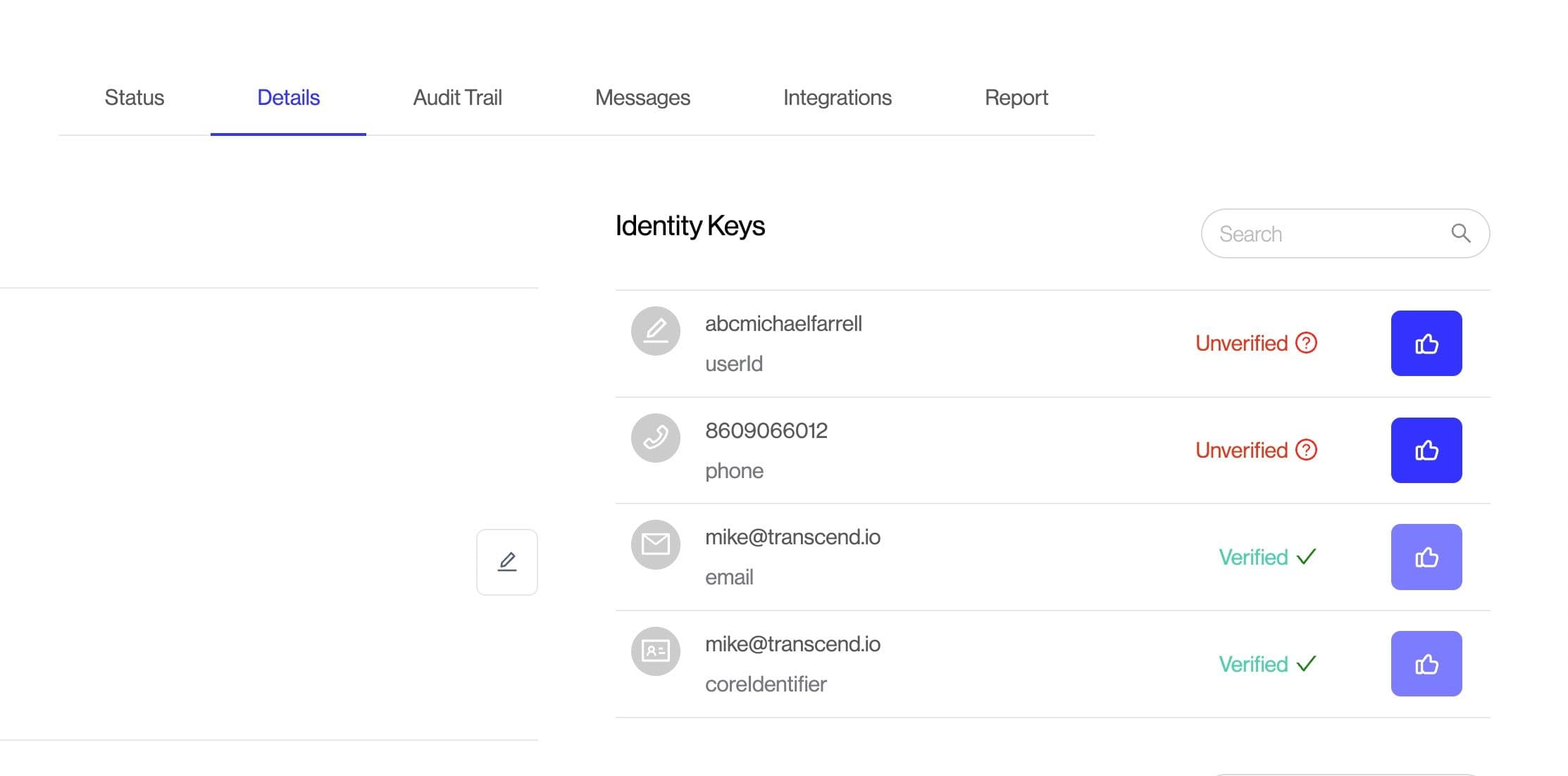Open the Audit Trail tab
Viewport: 1568px width, 776px height.
(457, 97)
